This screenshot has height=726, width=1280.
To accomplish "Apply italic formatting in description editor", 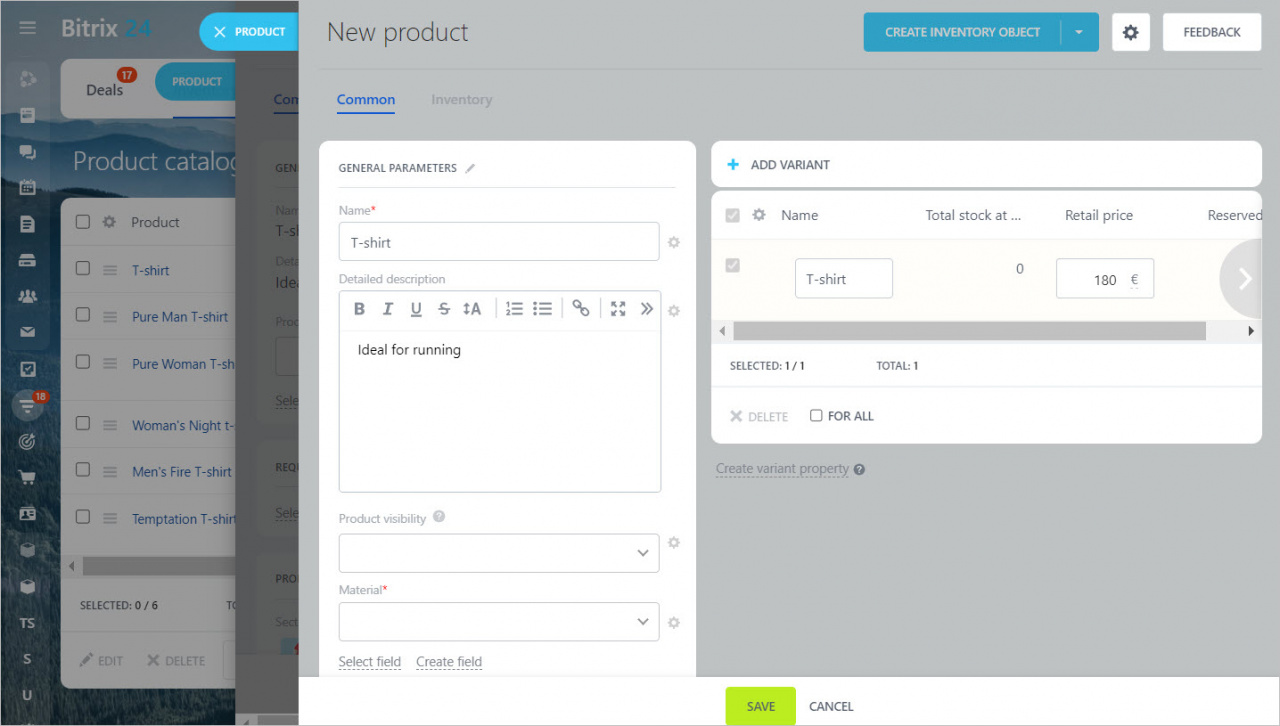I will pyautogui.click(x=387, y=309).
